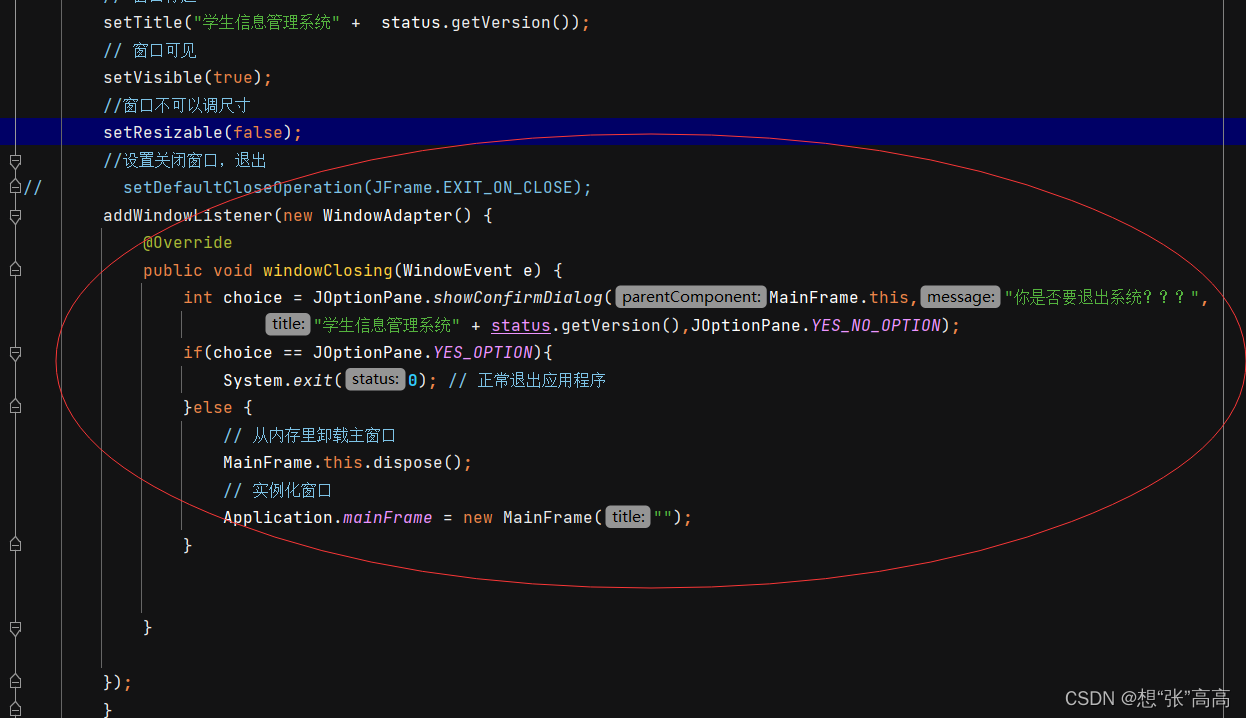The height and width of the screenshot is (718, 1246).
Task: Click the title: hint before "学生信息管理系统" in showConfirmDialog
Action: [288, 324]
